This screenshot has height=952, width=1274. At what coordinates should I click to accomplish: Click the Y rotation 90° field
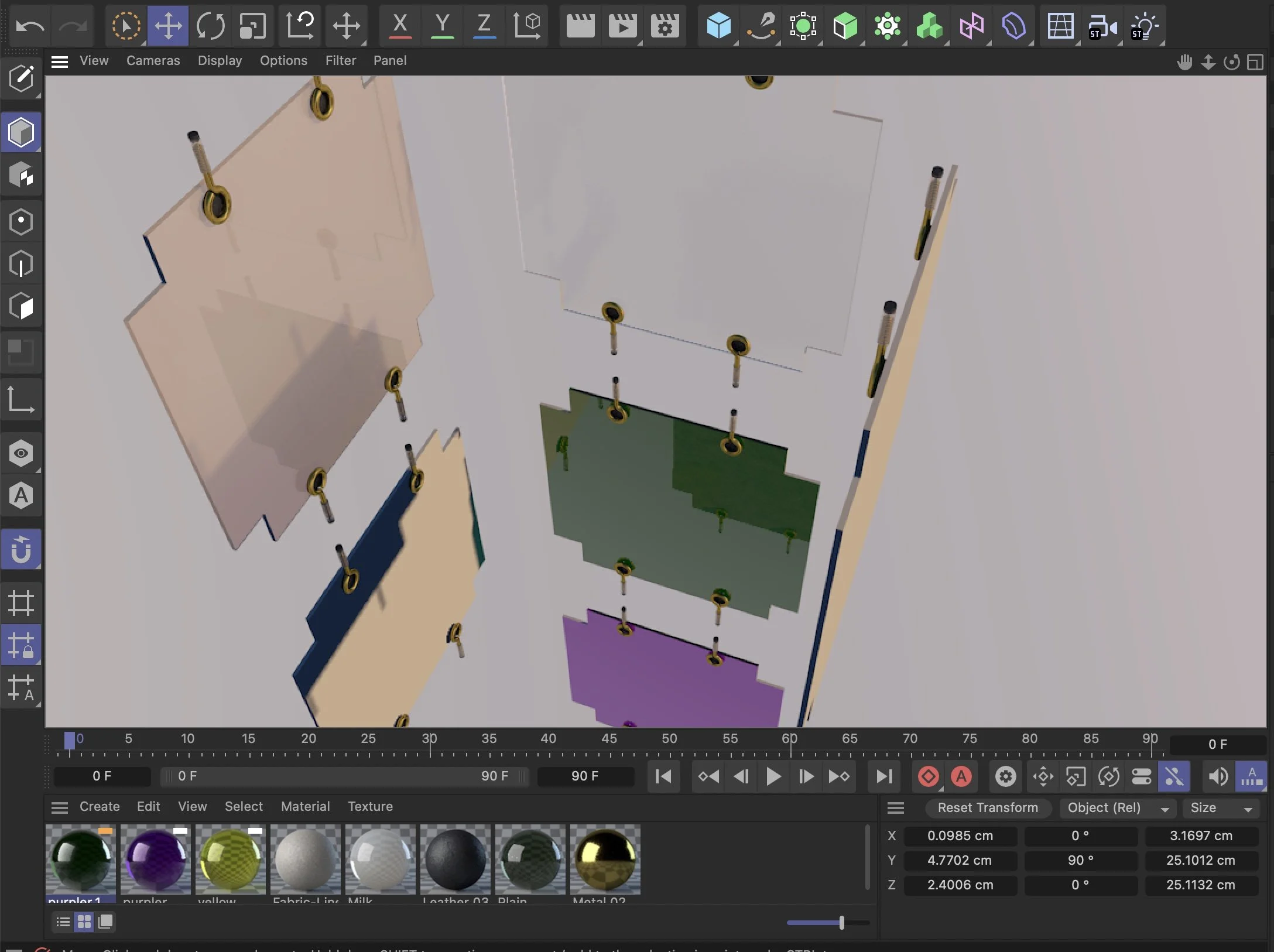point(1080,860)
